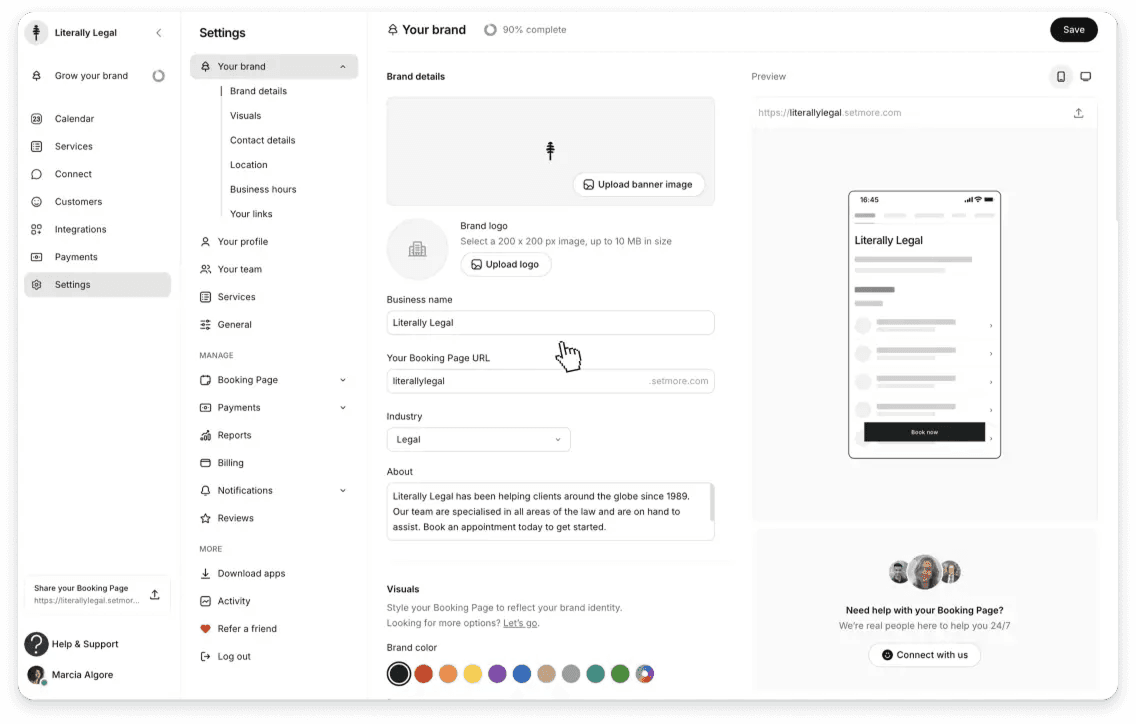
Task: Open the Calendar icon in the sidebar
Action: pos(36,119)
